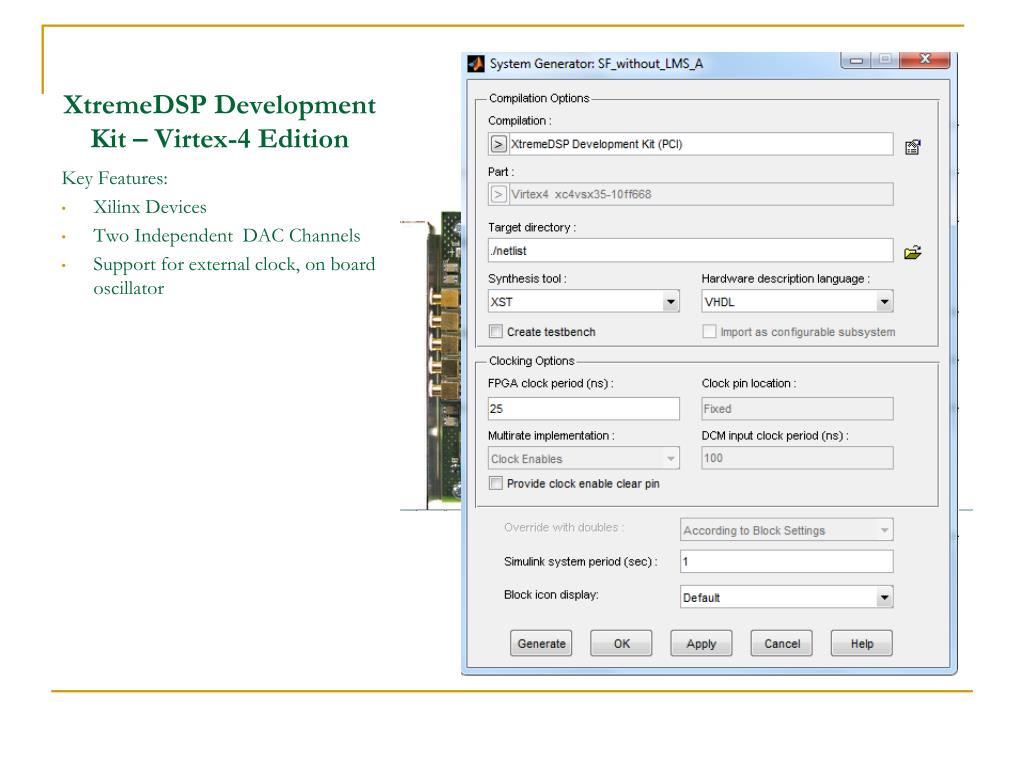Click the 'Key Features:' heading text
This screenshot has width=1024, height=768.
[x=115, y=178]
